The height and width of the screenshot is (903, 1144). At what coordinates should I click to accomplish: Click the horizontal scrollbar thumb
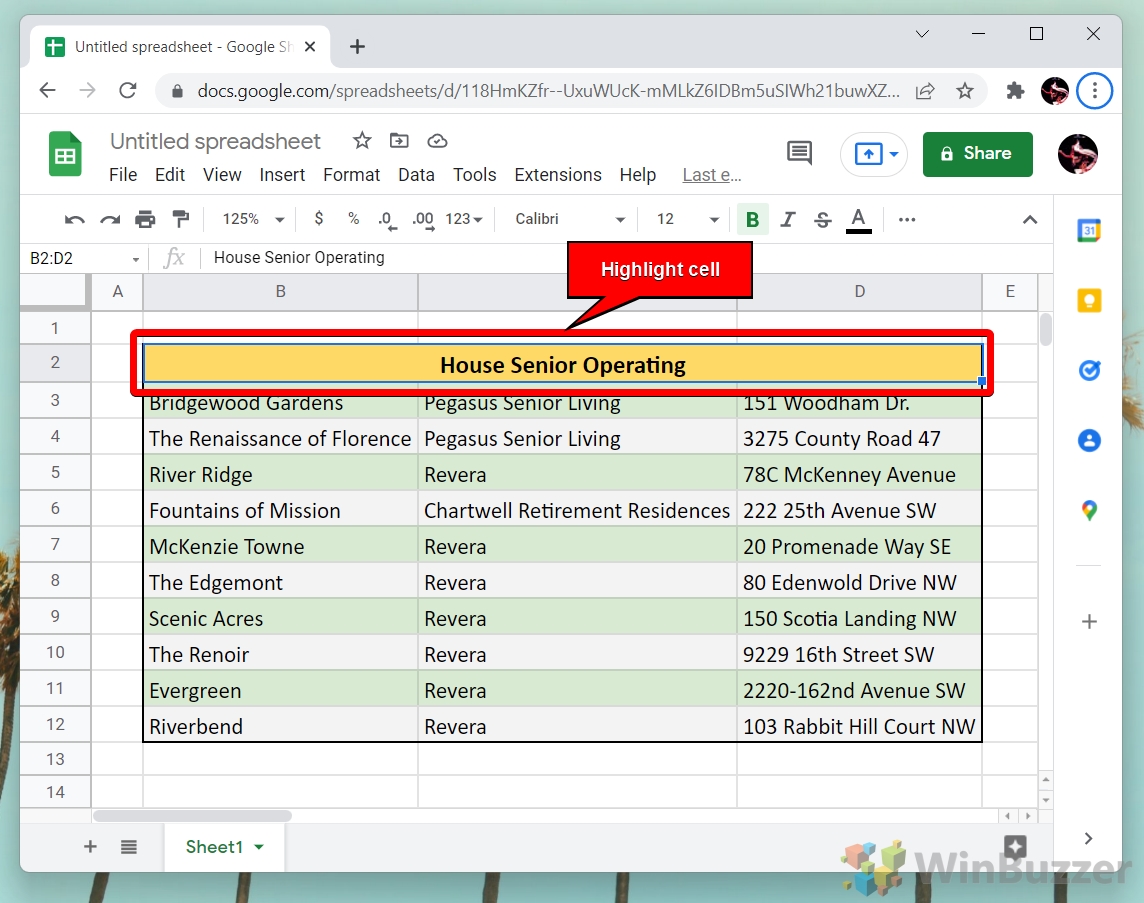click(x=193, y=815)
